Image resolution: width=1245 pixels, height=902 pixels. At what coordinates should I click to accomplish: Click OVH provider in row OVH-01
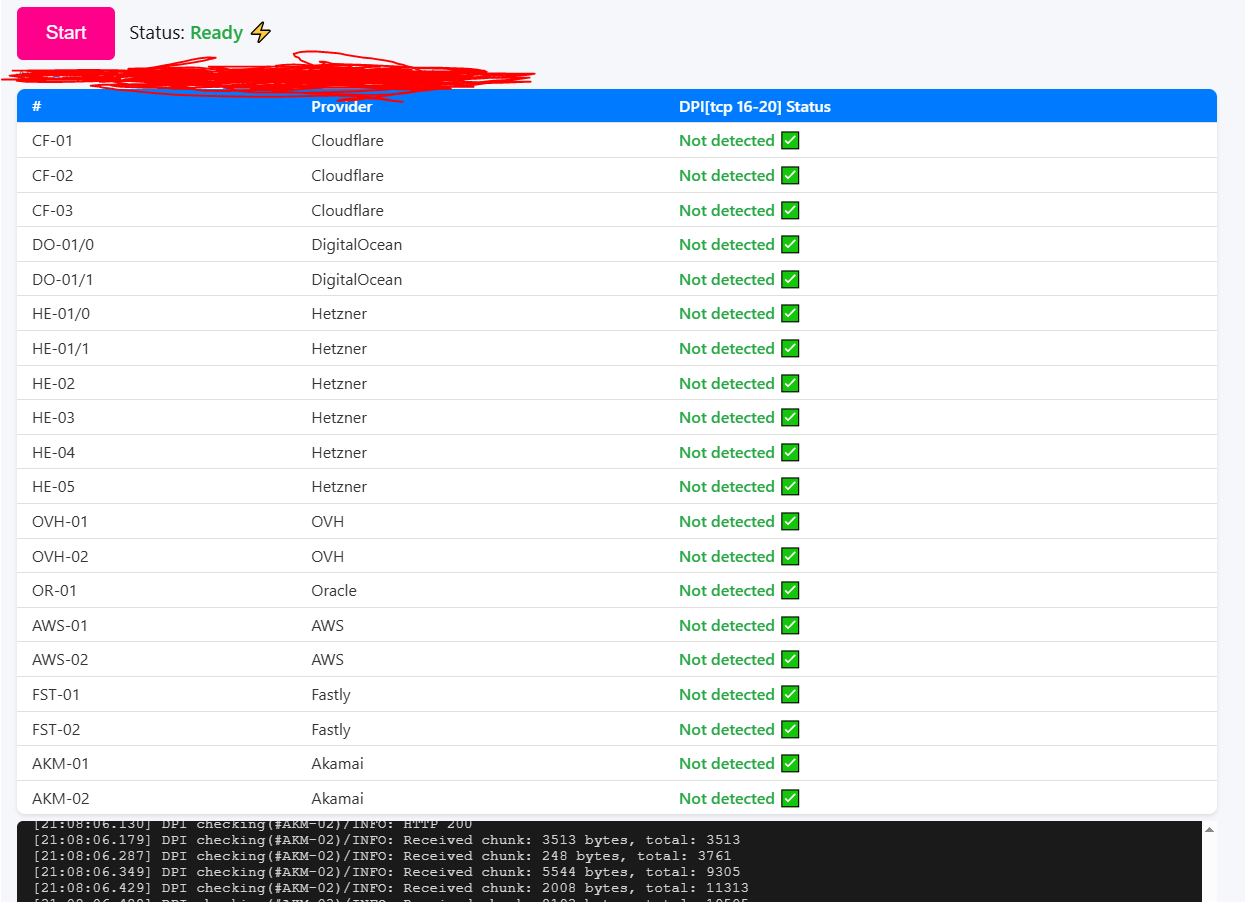tap(327, 522)
